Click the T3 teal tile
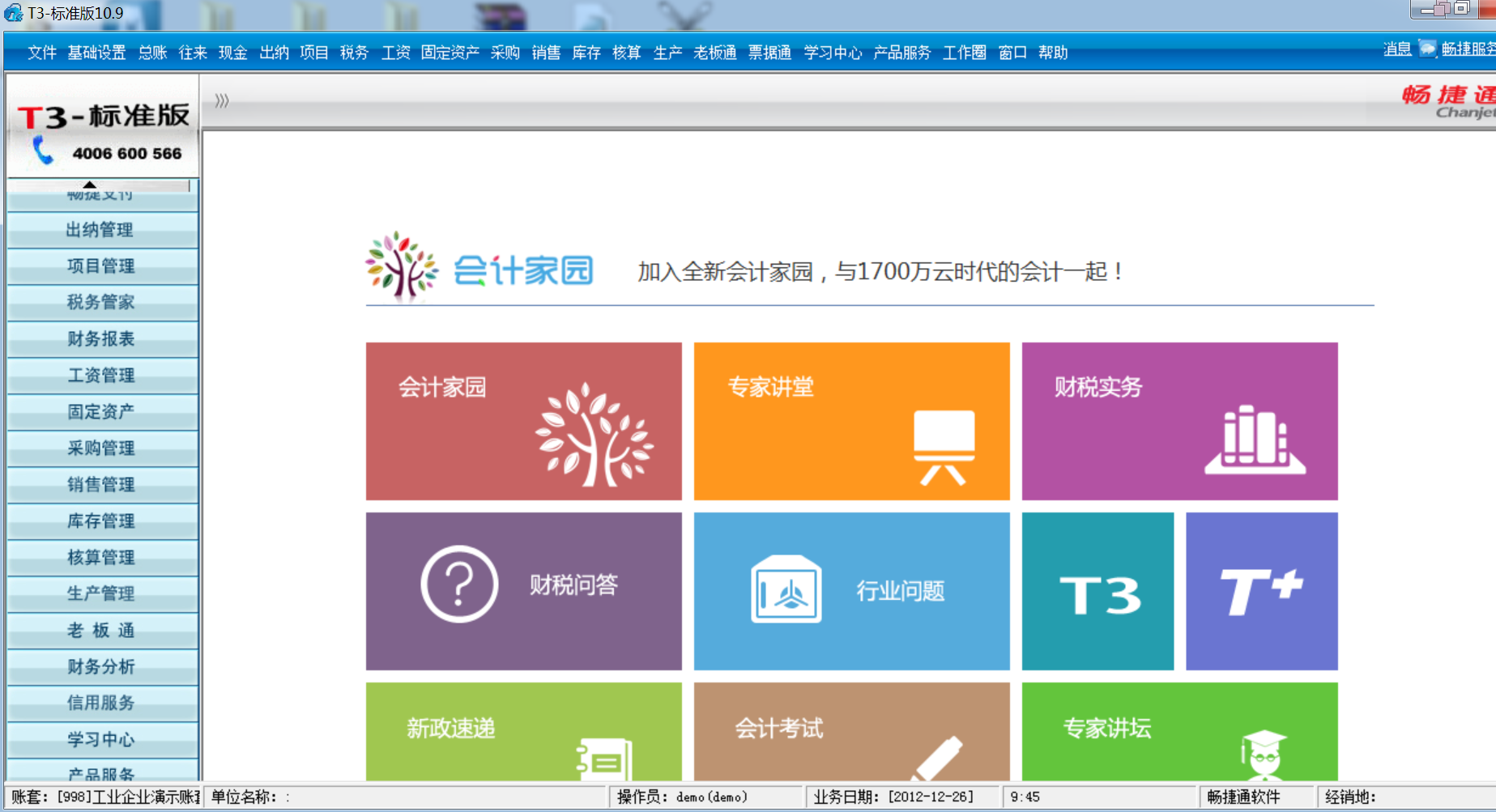Screen dimensions: 1496x812 (1097, 591)
